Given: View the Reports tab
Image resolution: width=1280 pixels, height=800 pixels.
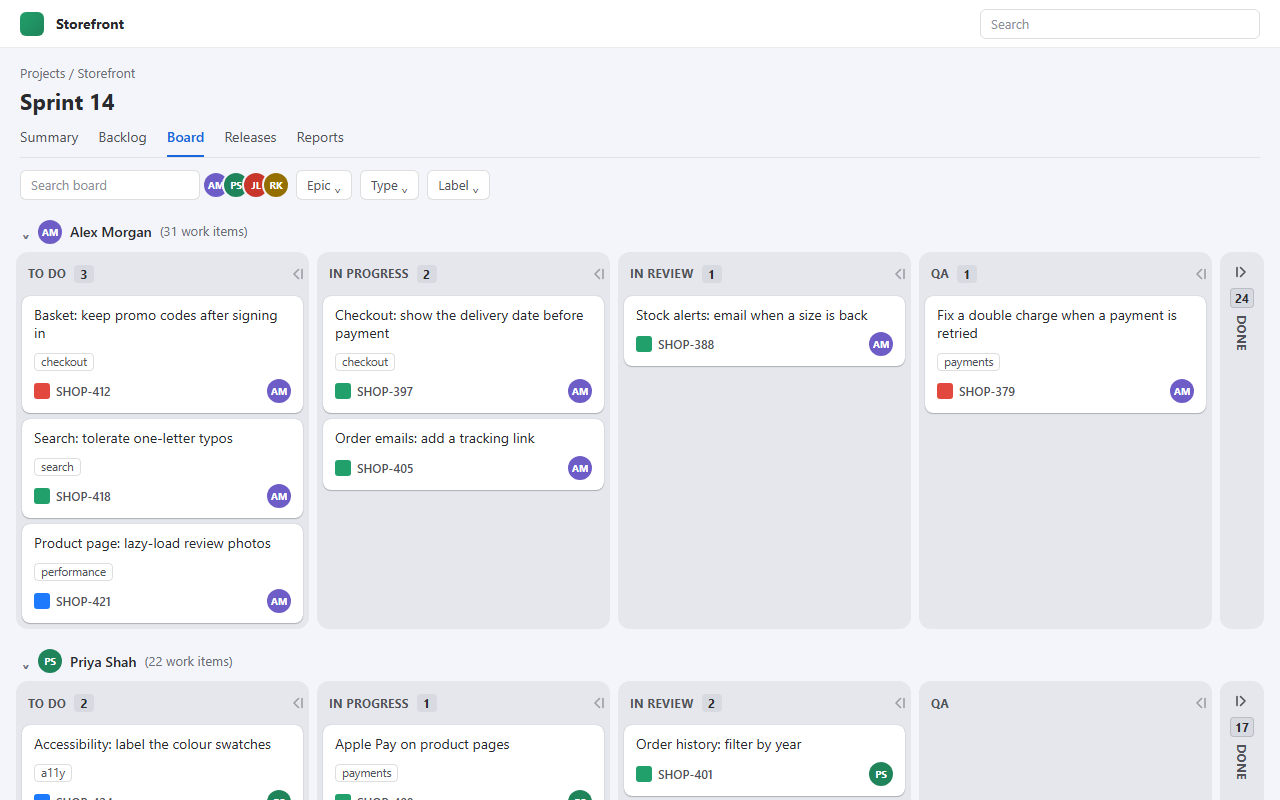Looking at the screenshot, I should [x=320, y=138].
